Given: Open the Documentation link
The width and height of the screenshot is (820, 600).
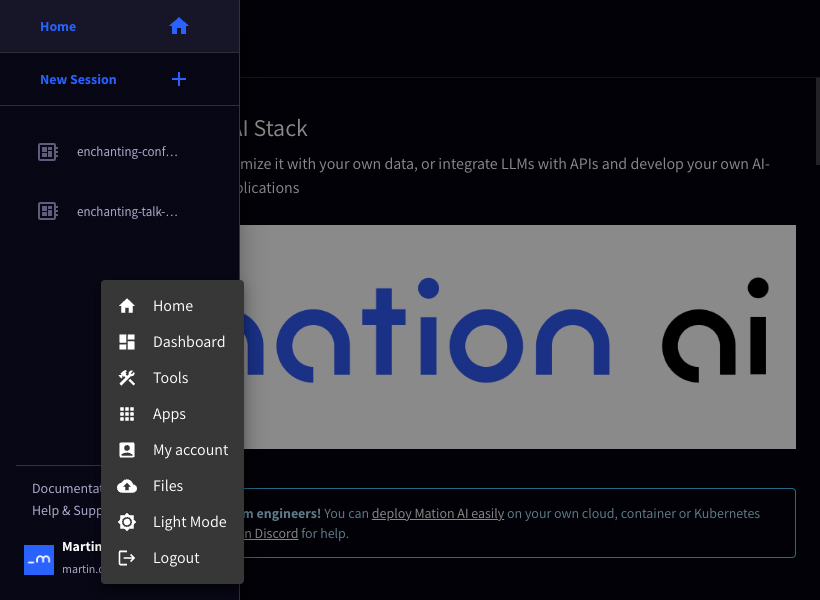Looking at the screenshot, I should tap(66, 489).
